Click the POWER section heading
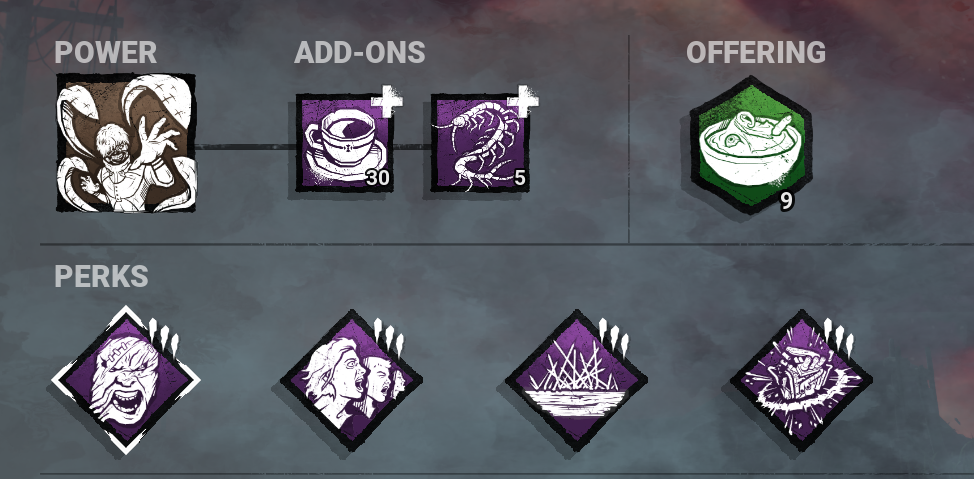 tap(106, 53)
